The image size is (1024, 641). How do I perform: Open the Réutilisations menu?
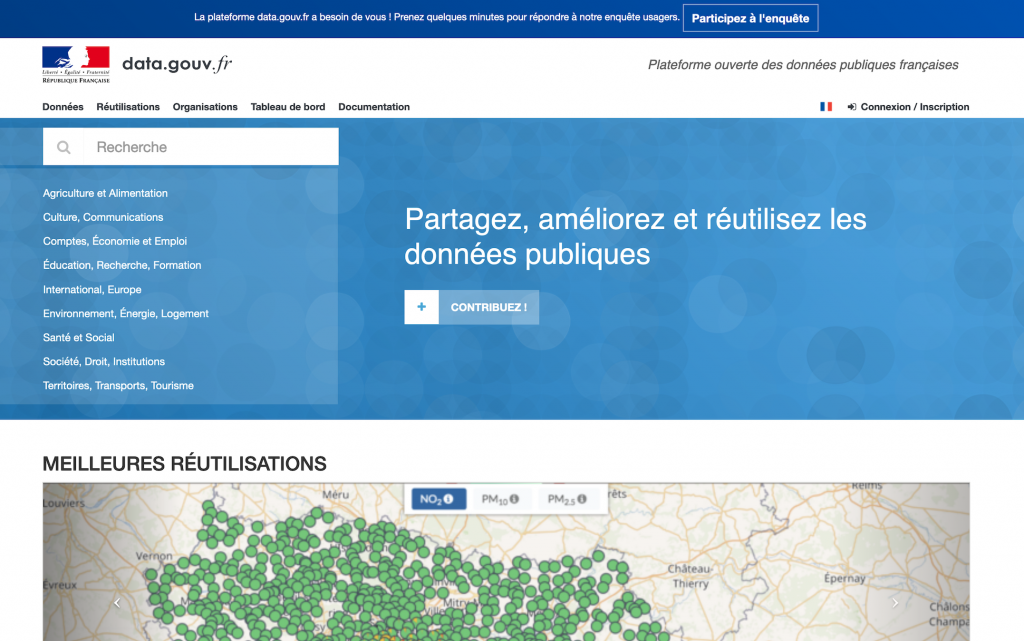[128, 107]
